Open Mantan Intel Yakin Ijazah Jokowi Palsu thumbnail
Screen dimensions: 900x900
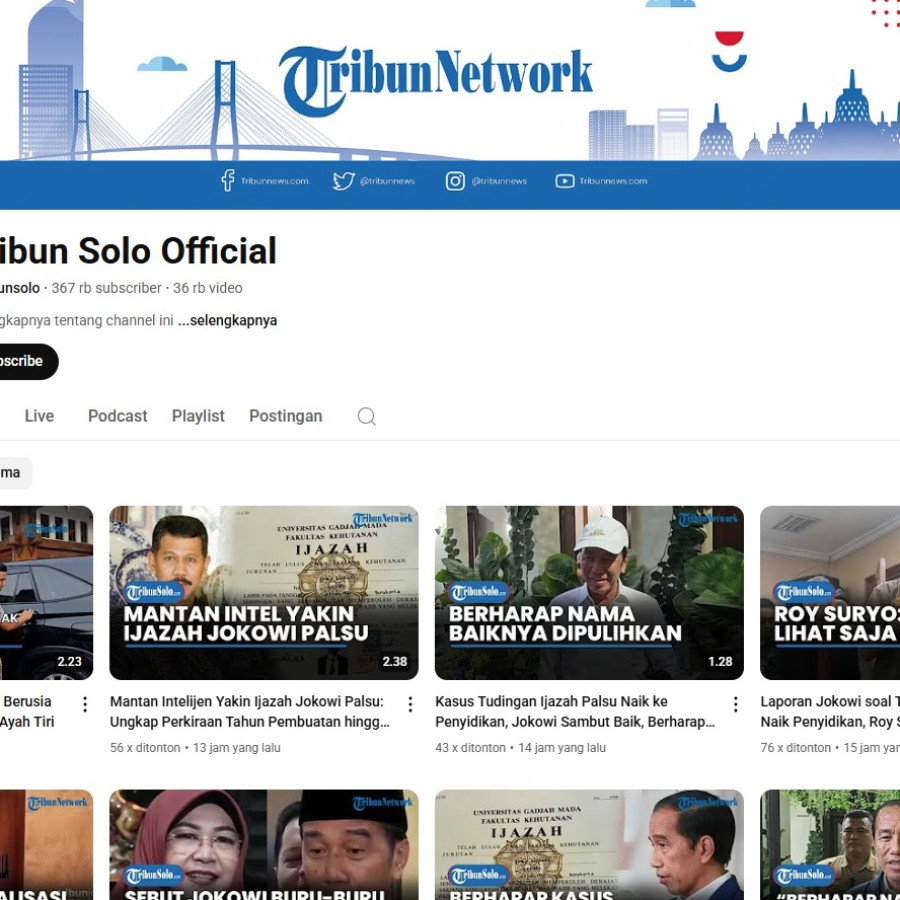pyautogui.click(x=263, y=592)
